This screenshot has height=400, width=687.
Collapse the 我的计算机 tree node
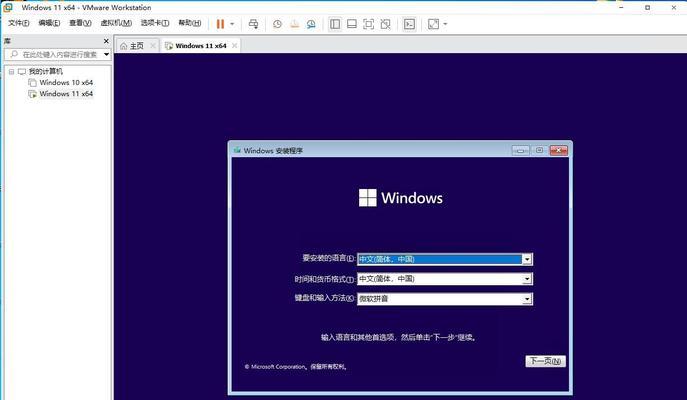(x=11, y=71)
